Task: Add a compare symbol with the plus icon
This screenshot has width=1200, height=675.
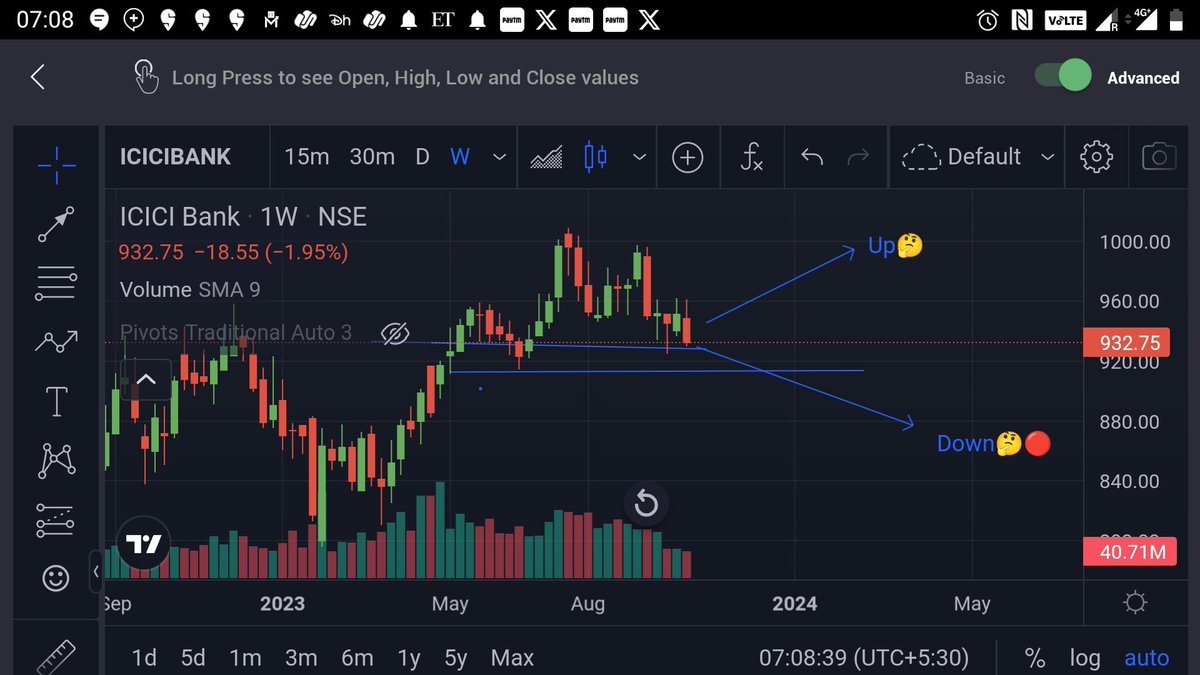Action: [687, 157]
